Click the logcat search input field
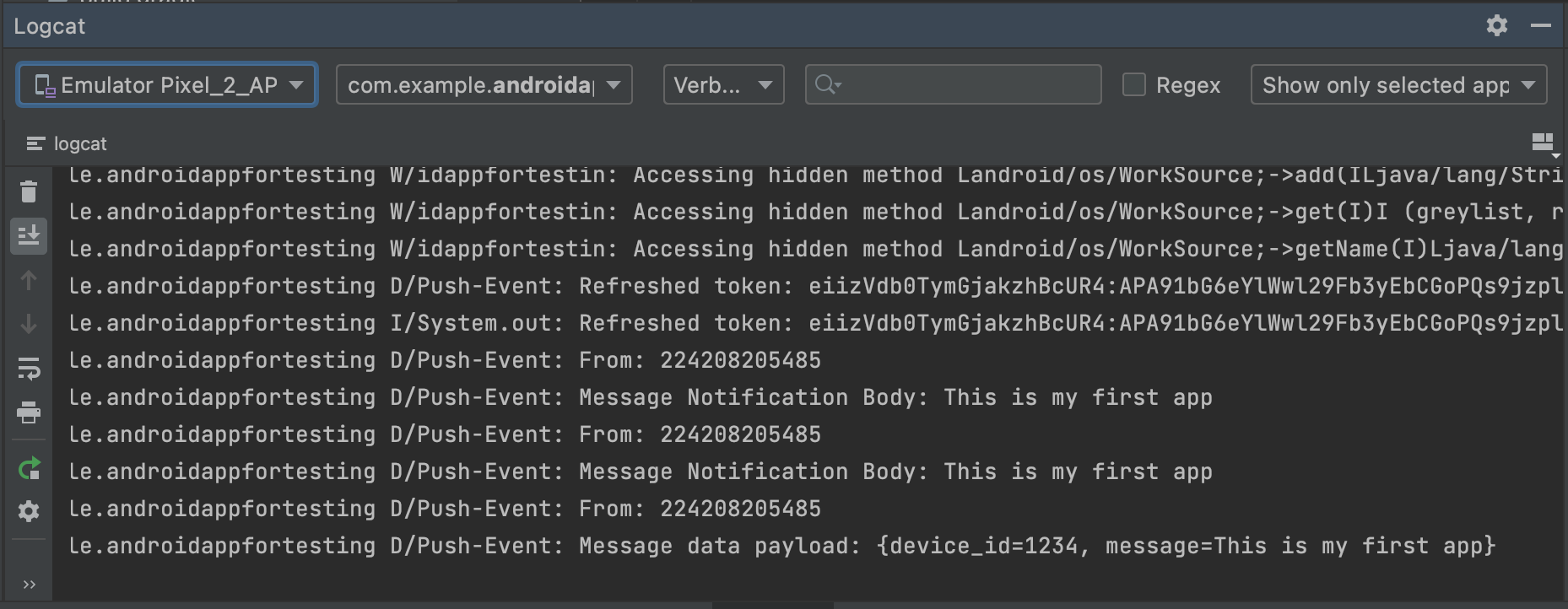 coord(954,84)
